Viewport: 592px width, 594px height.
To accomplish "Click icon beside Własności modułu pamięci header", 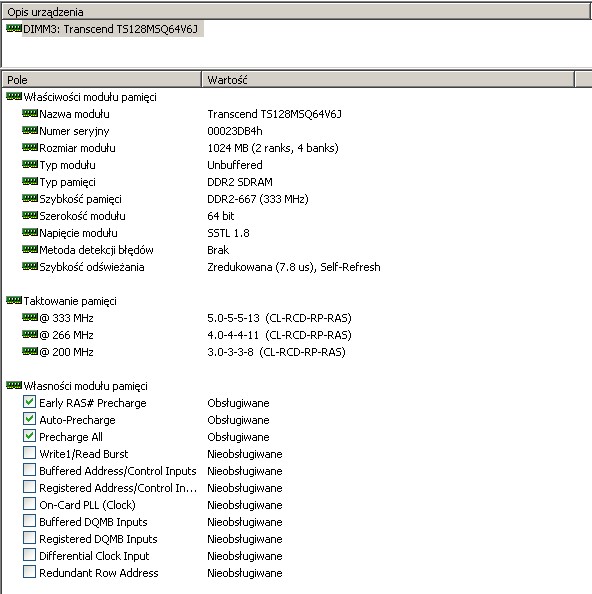I will [x=14, y=386].
